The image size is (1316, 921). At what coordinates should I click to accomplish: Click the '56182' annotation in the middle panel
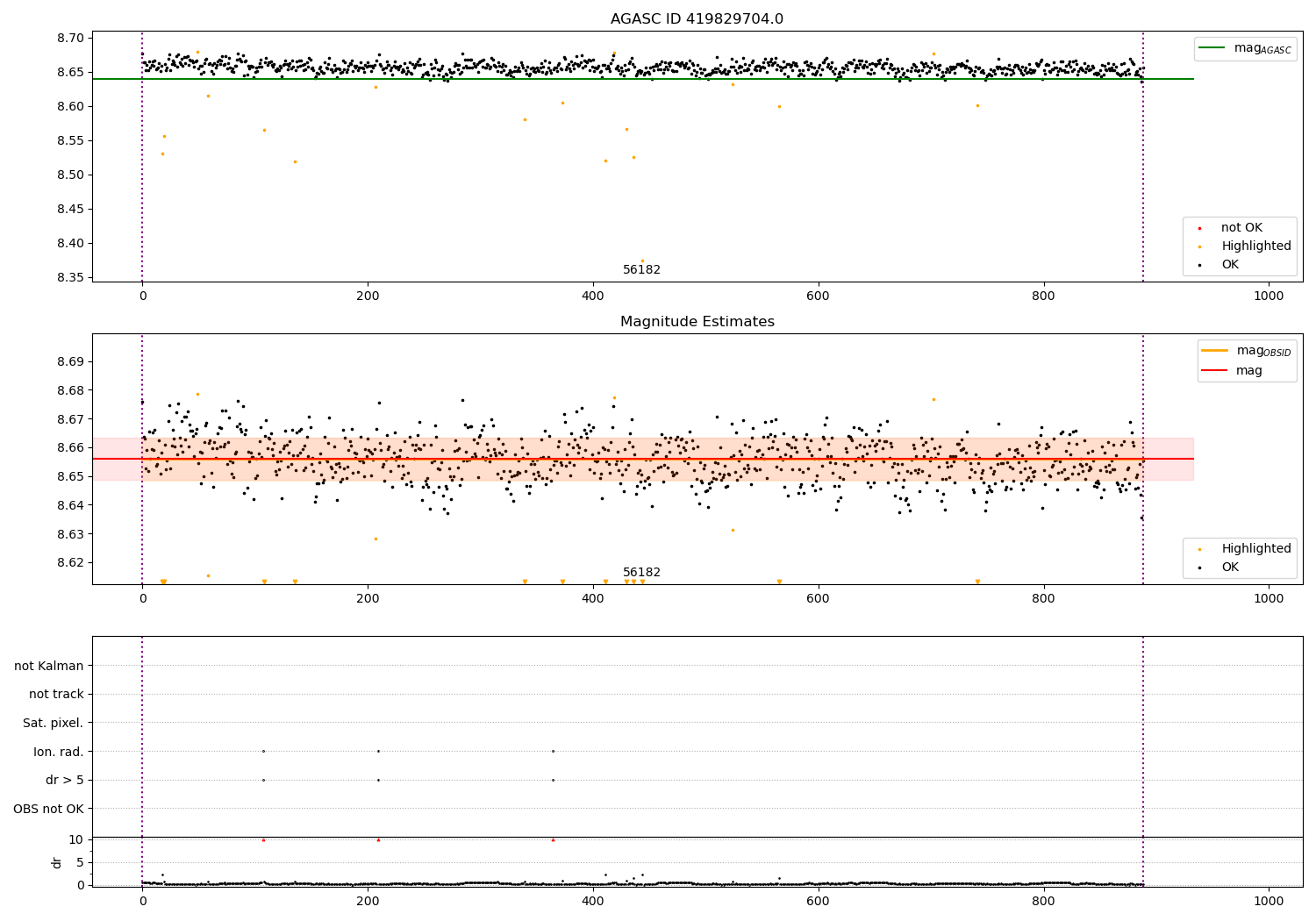click(x=641, y=573)
